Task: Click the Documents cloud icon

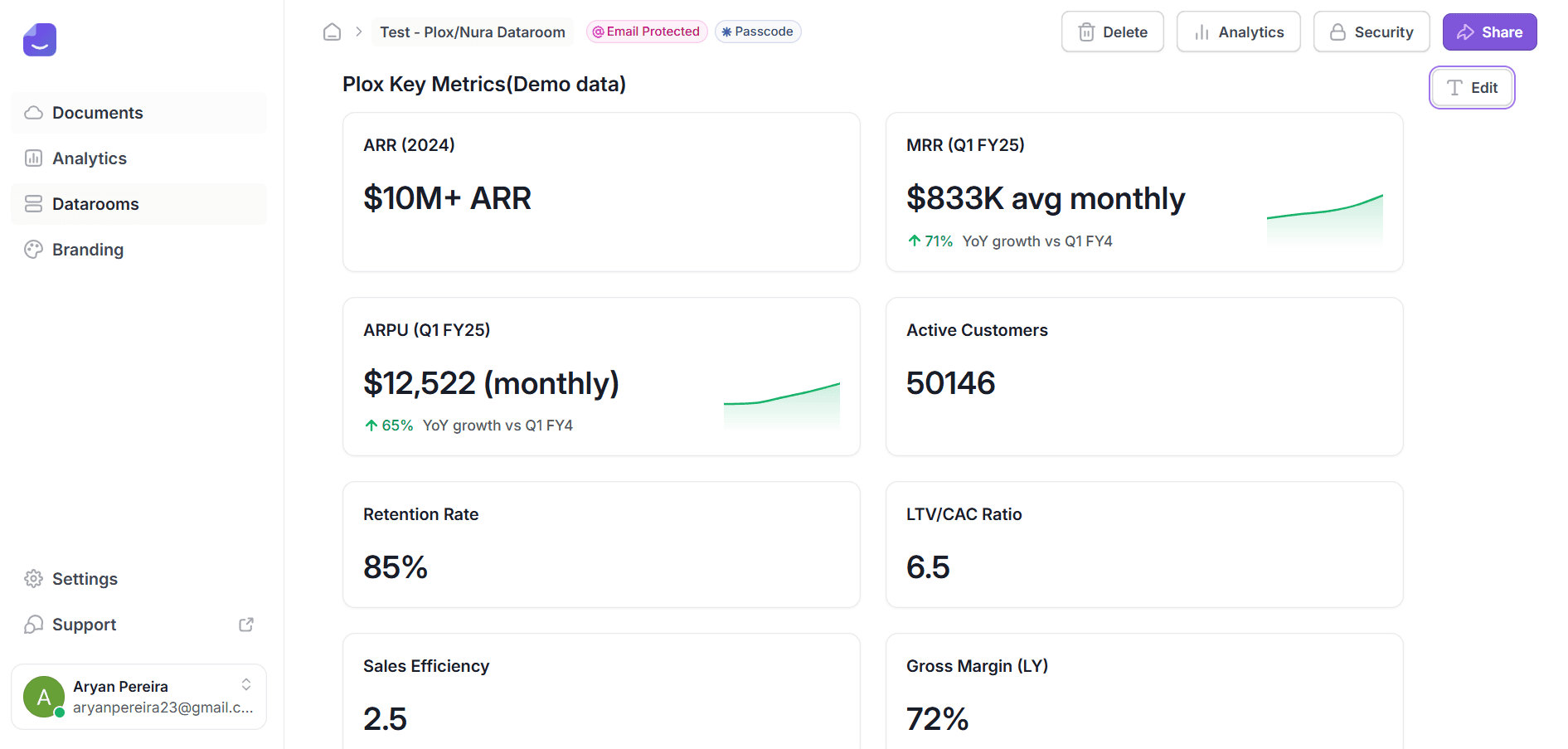Action: coord(33,113)
